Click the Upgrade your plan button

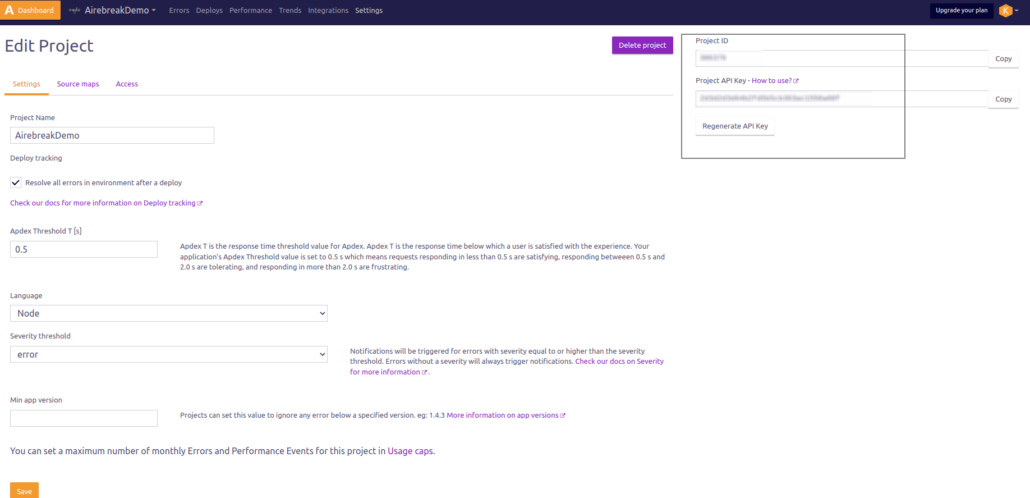point(961,11)
